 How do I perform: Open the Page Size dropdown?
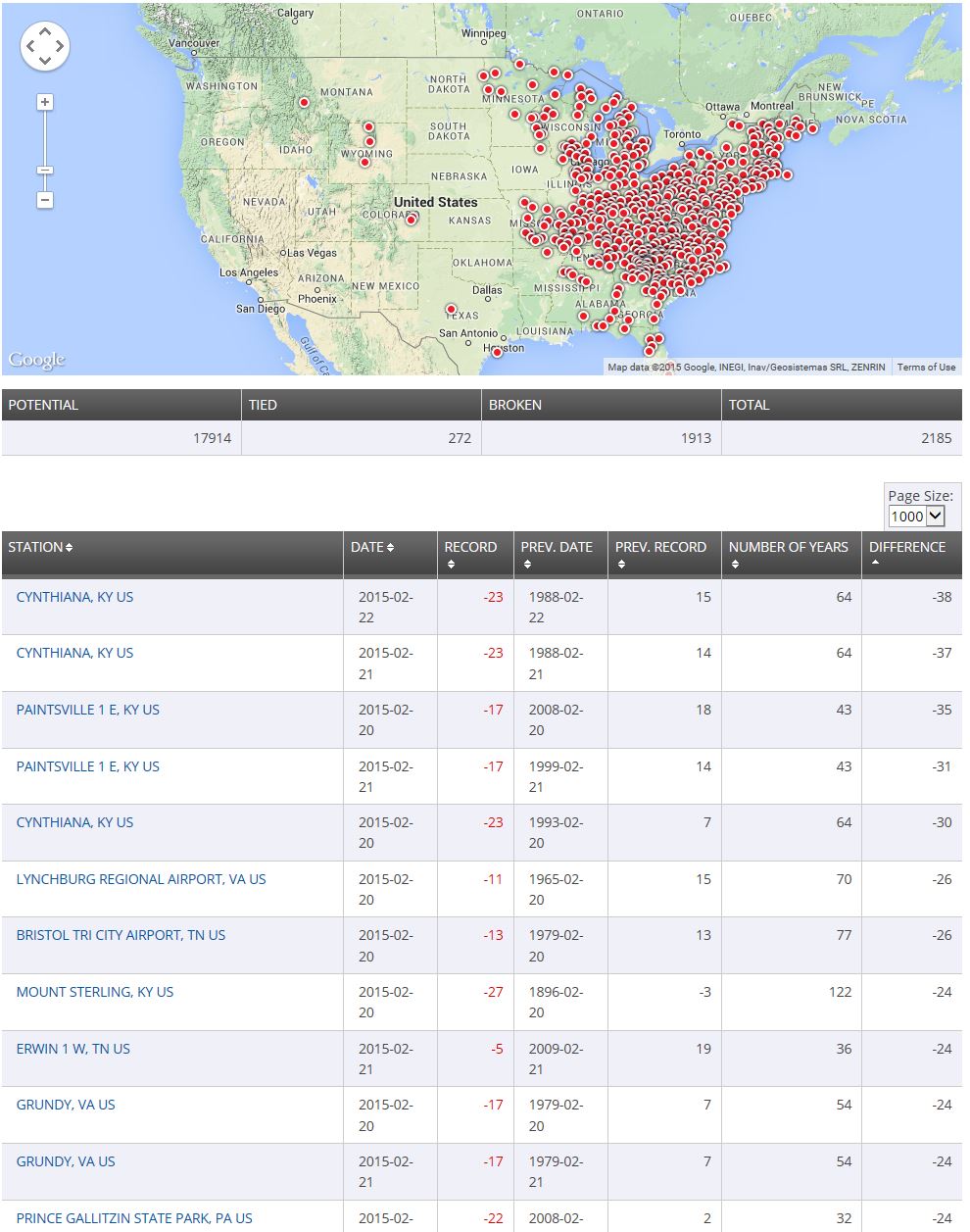[x=916, y=517]
